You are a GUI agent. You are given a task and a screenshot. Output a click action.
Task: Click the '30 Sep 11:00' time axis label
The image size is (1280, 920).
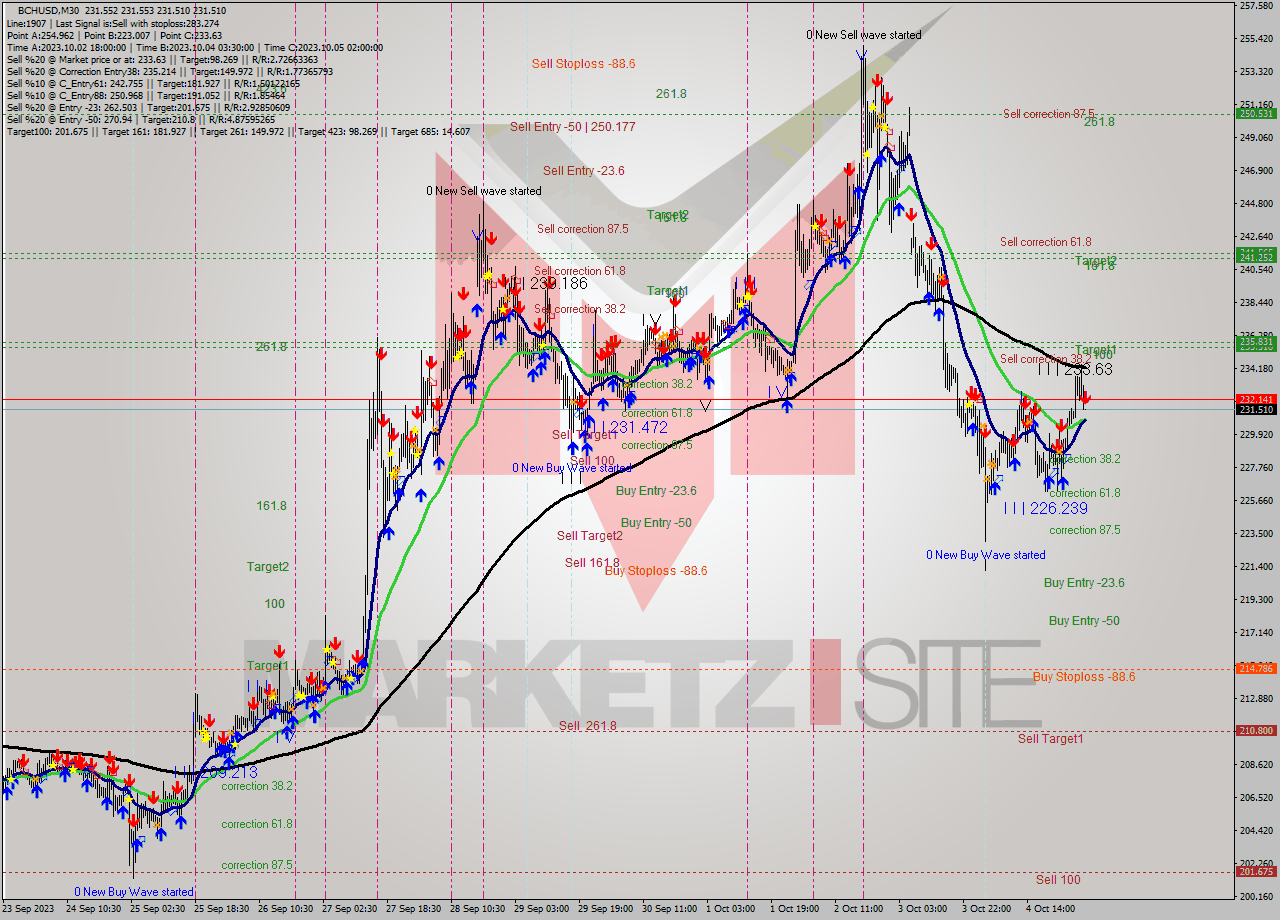[671, 909]
